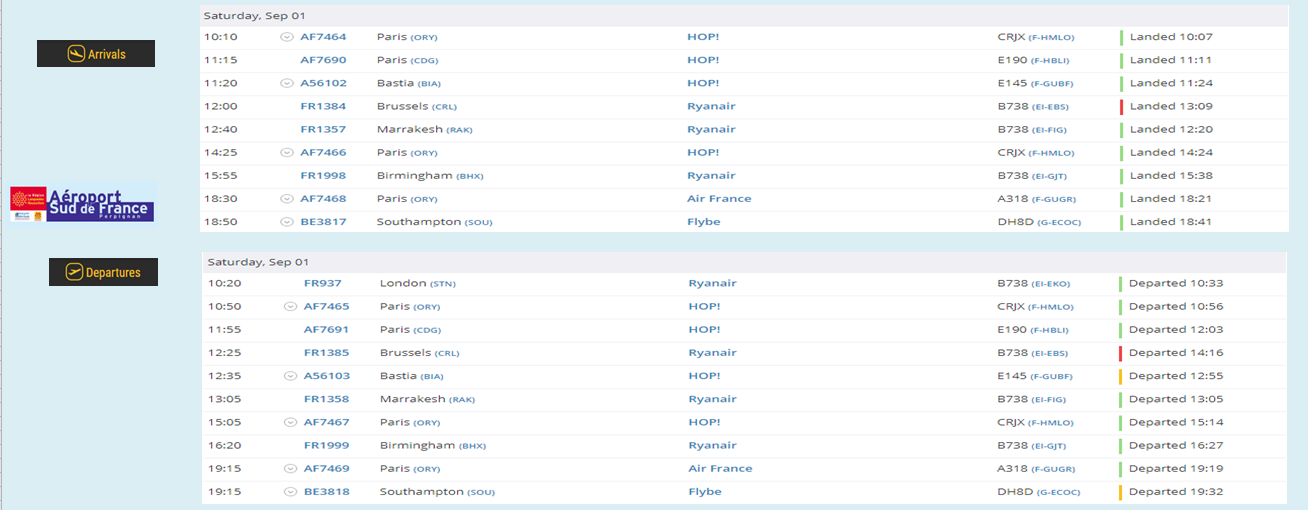Open flight AF7464 link
This screenshot has height=510, width=1308.
(323, 37)
